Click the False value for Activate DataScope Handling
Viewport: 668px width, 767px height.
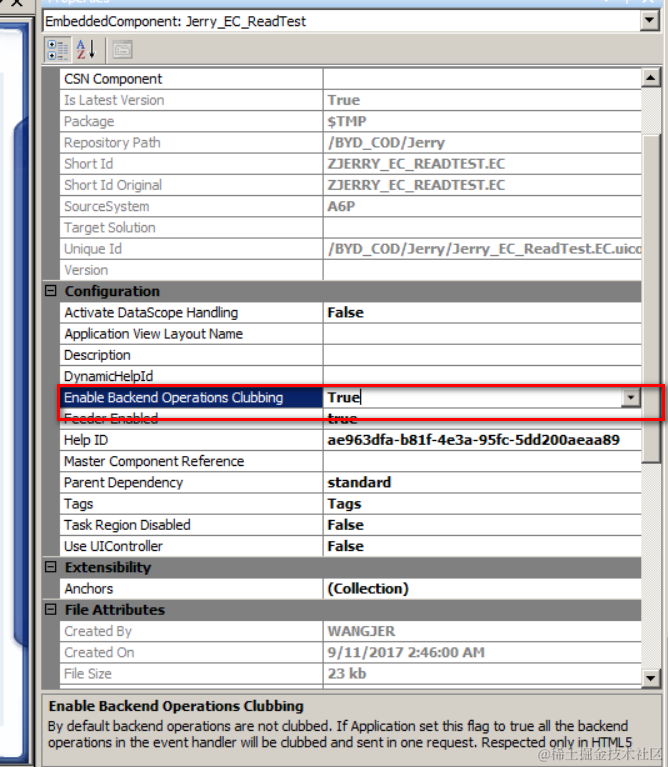coord(345,313)
